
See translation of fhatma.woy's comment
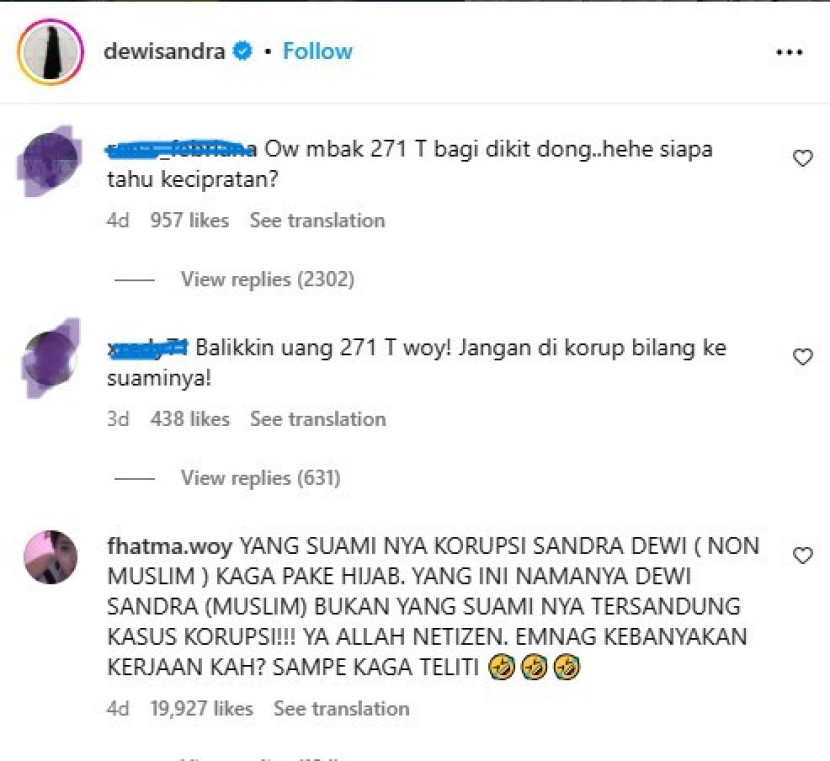click(341, 709)
